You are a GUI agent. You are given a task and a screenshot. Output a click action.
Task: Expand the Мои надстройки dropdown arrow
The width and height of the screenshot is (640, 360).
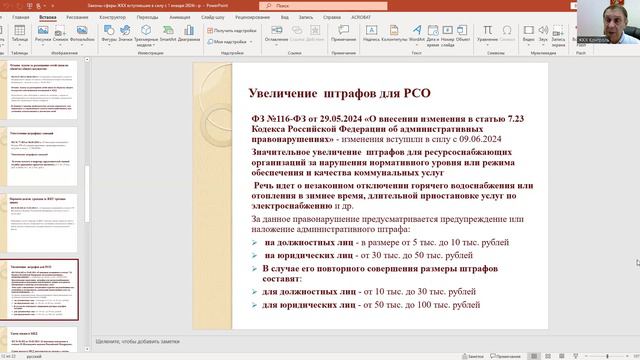coord(251,42)
